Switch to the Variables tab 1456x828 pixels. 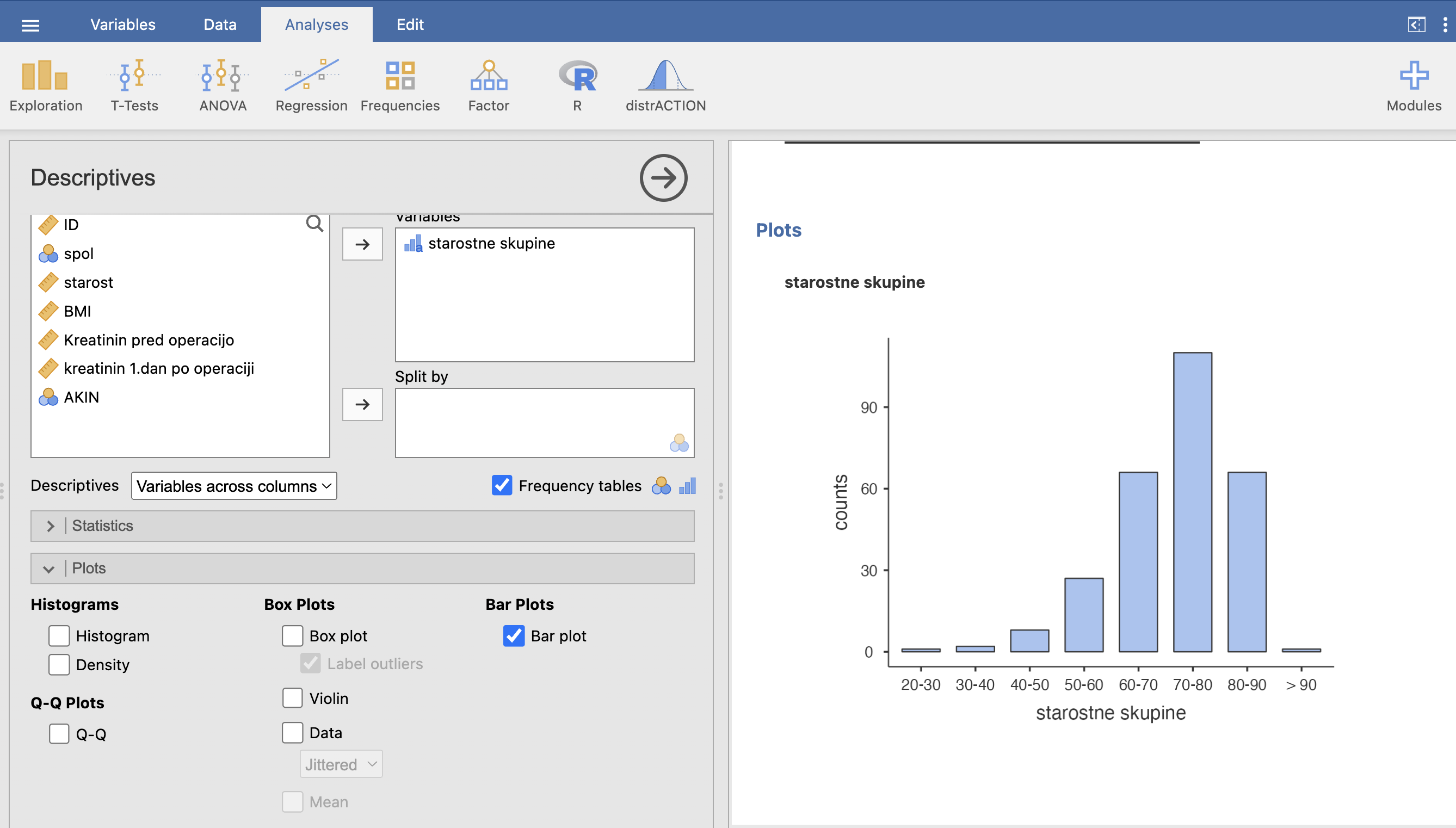(x=123, y=24)
